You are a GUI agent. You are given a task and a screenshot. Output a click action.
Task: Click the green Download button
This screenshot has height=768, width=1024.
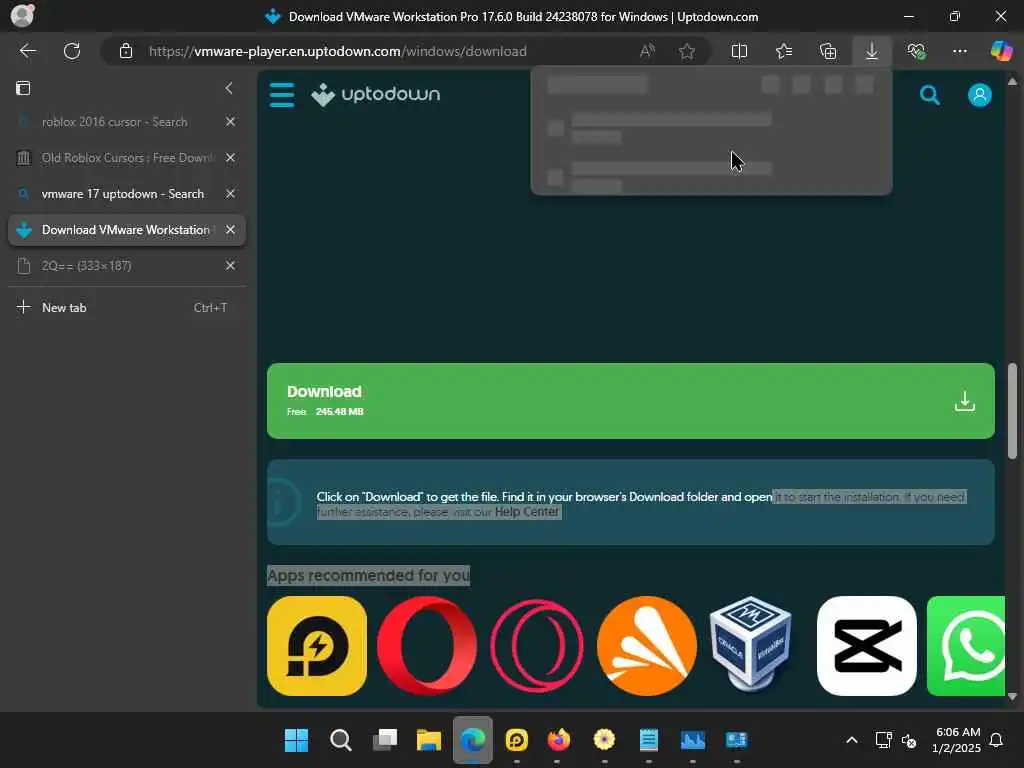tap(631, 401)
